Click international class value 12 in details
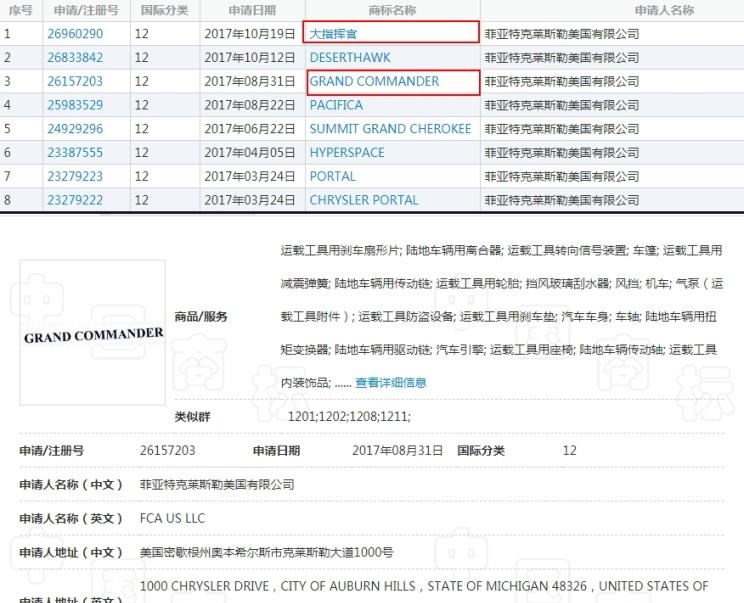 coord(570,450)
